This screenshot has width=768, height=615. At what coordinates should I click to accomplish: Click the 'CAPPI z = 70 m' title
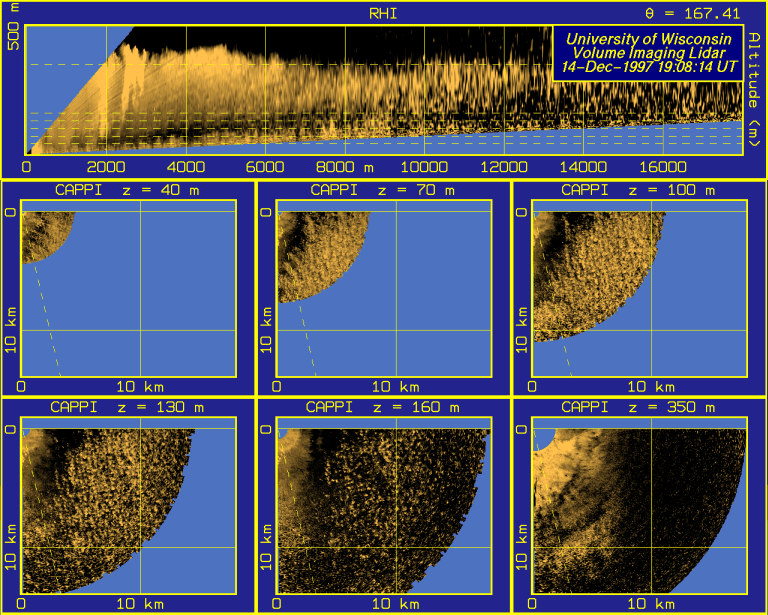pyautogui.click(x=383, y=190)
